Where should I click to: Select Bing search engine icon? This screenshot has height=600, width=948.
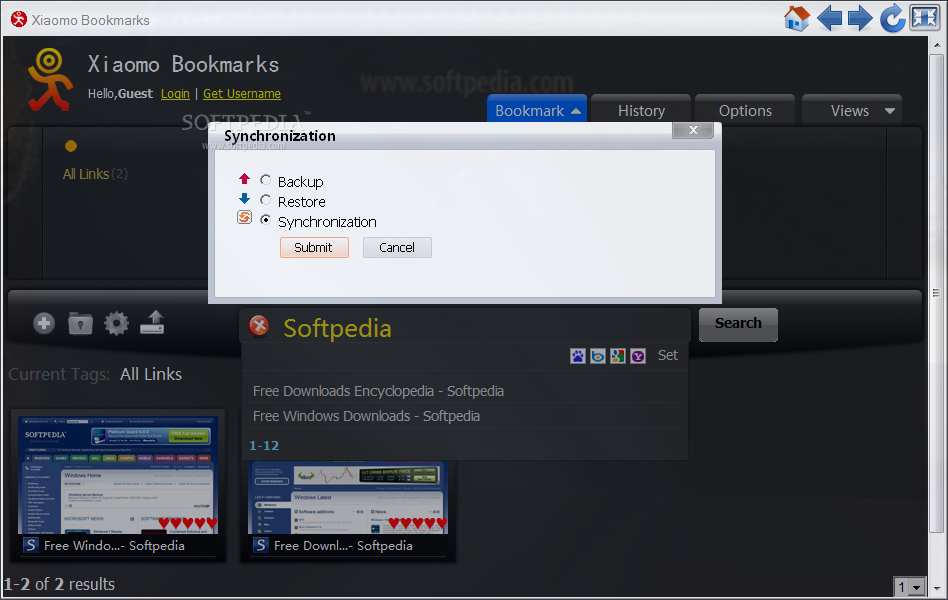[x=598, y=356]
